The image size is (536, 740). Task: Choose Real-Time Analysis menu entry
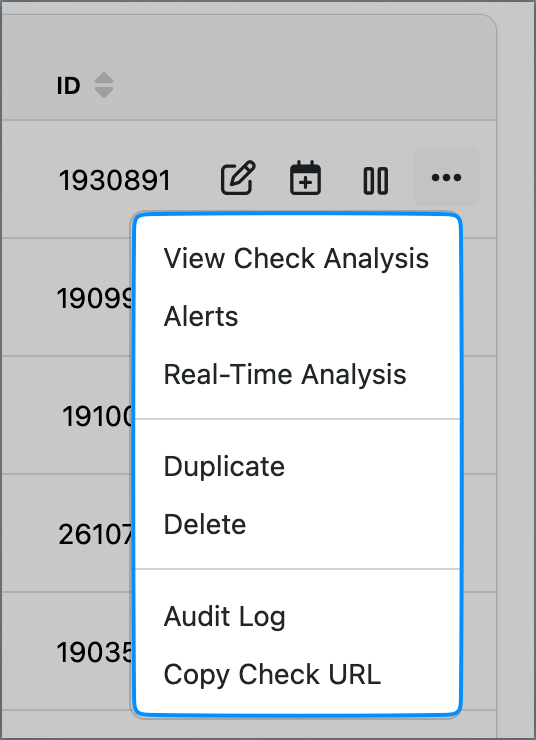pos(296,375)
